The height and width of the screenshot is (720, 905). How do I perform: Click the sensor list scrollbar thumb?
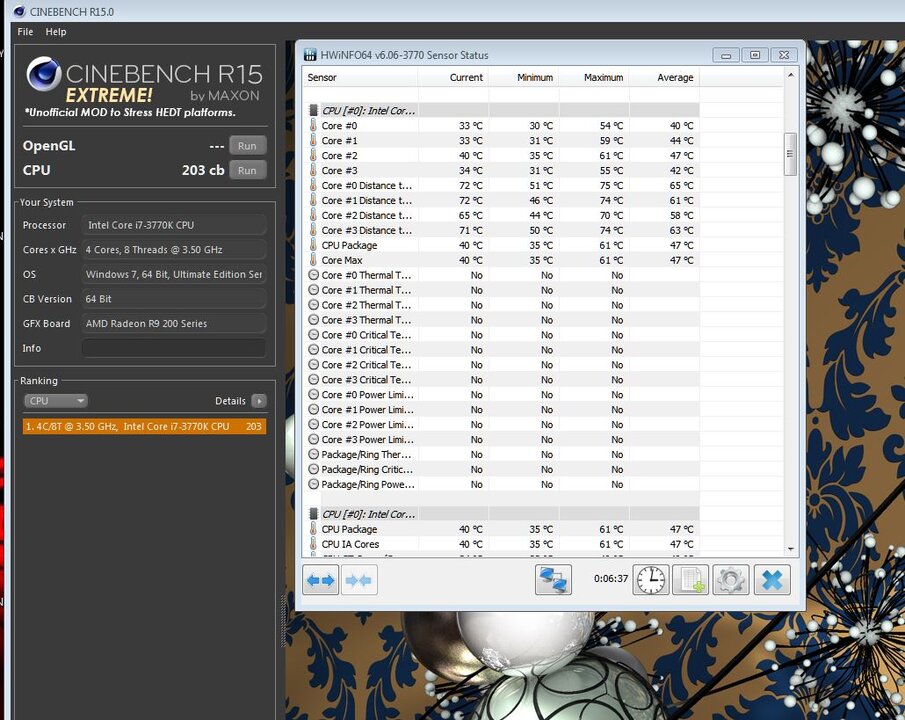(790, 154)
